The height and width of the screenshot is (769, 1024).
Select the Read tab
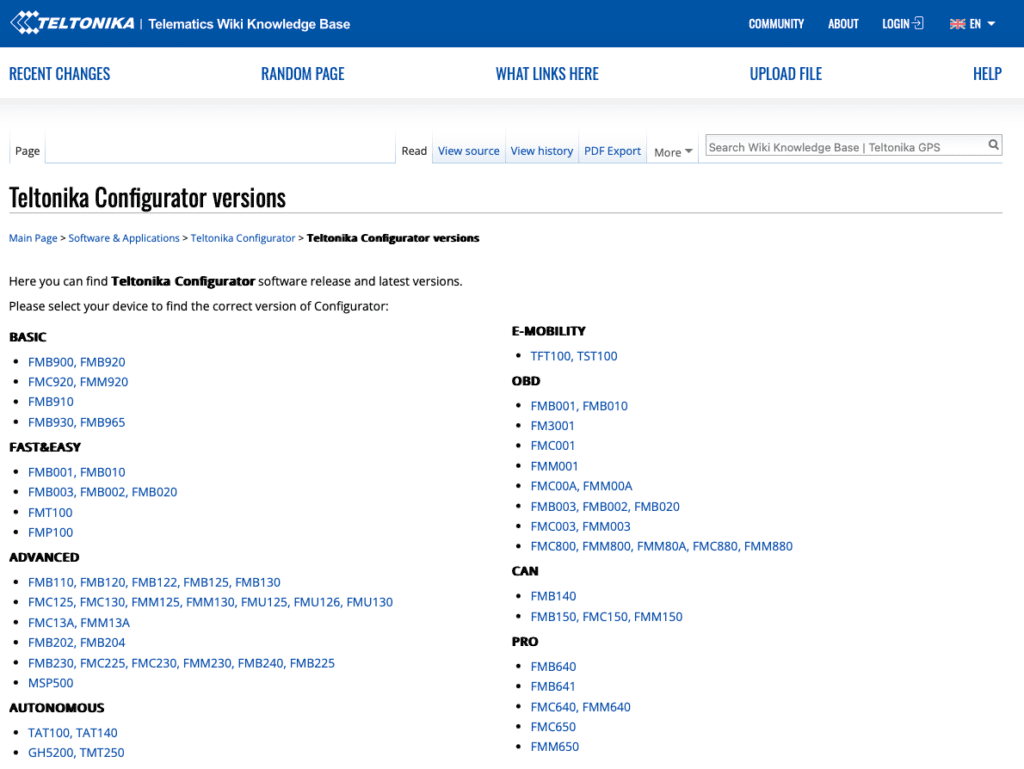click(414, 151)
